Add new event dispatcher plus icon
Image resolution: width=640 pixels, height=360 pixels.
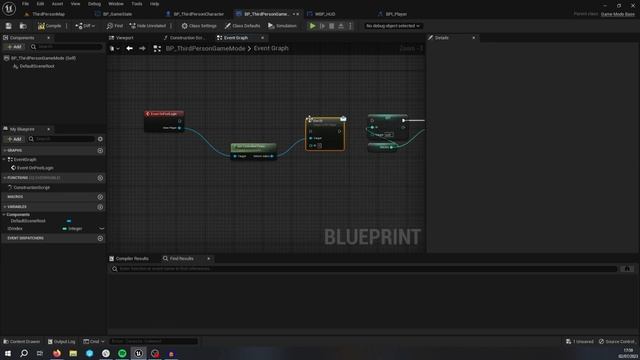[100, 238]
